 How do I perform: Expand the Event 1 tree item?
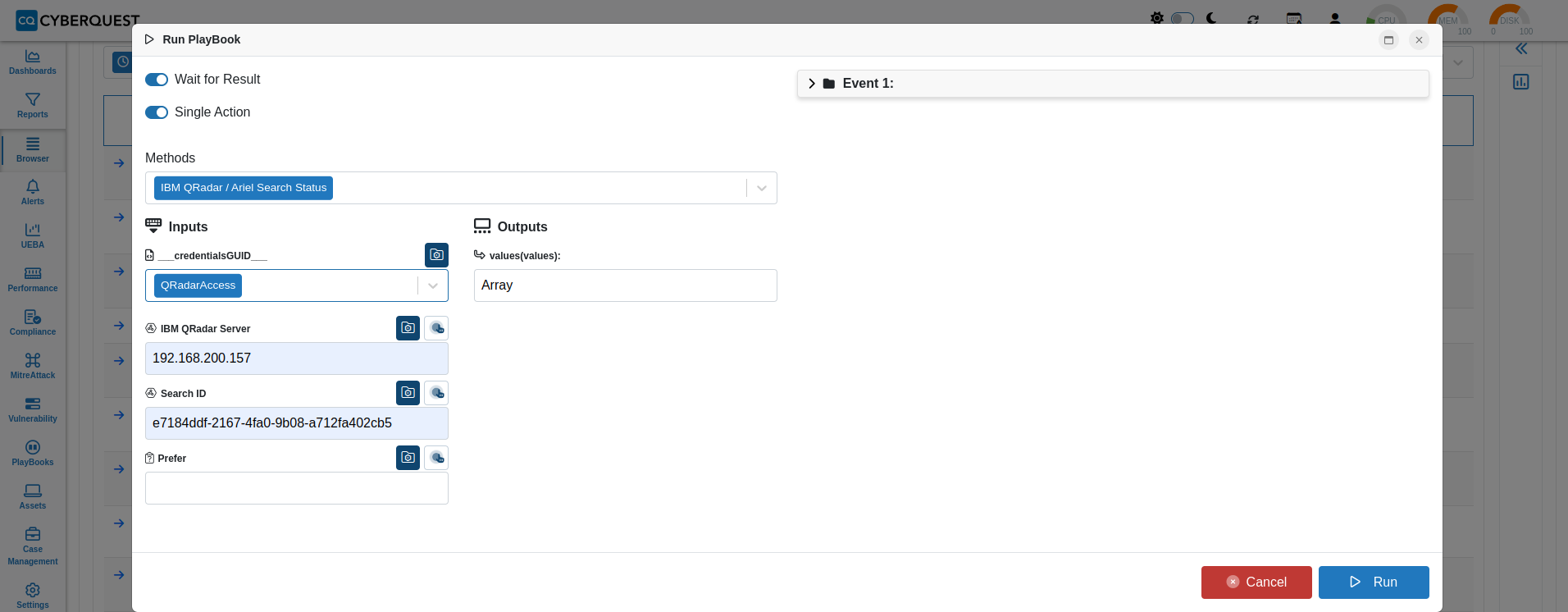pyautogui.click(x=812, y=84)
